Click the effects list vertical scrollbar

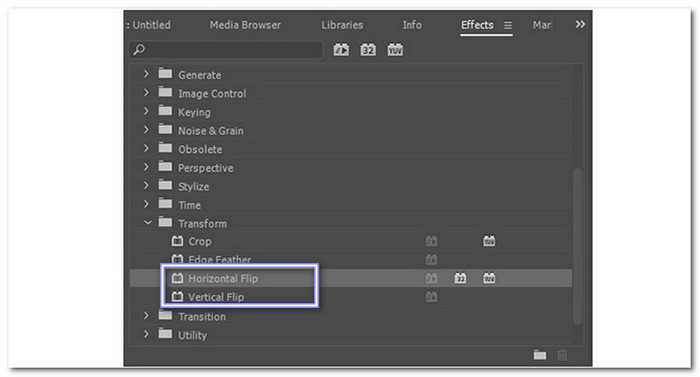tap(577, 247)
